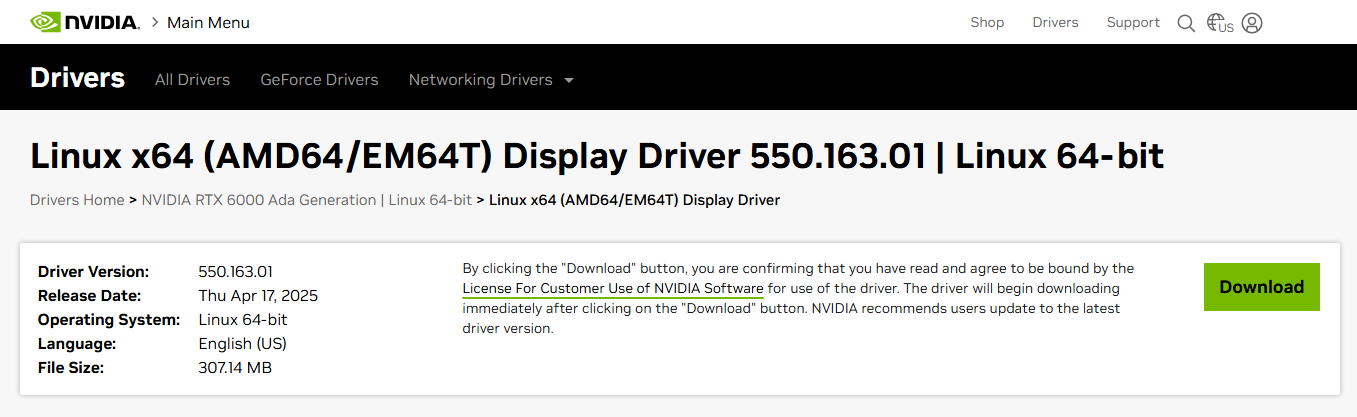The image size is (1357, 417).
Task: Click the page heading Linux x64 Display Driver
Action: 597,157
